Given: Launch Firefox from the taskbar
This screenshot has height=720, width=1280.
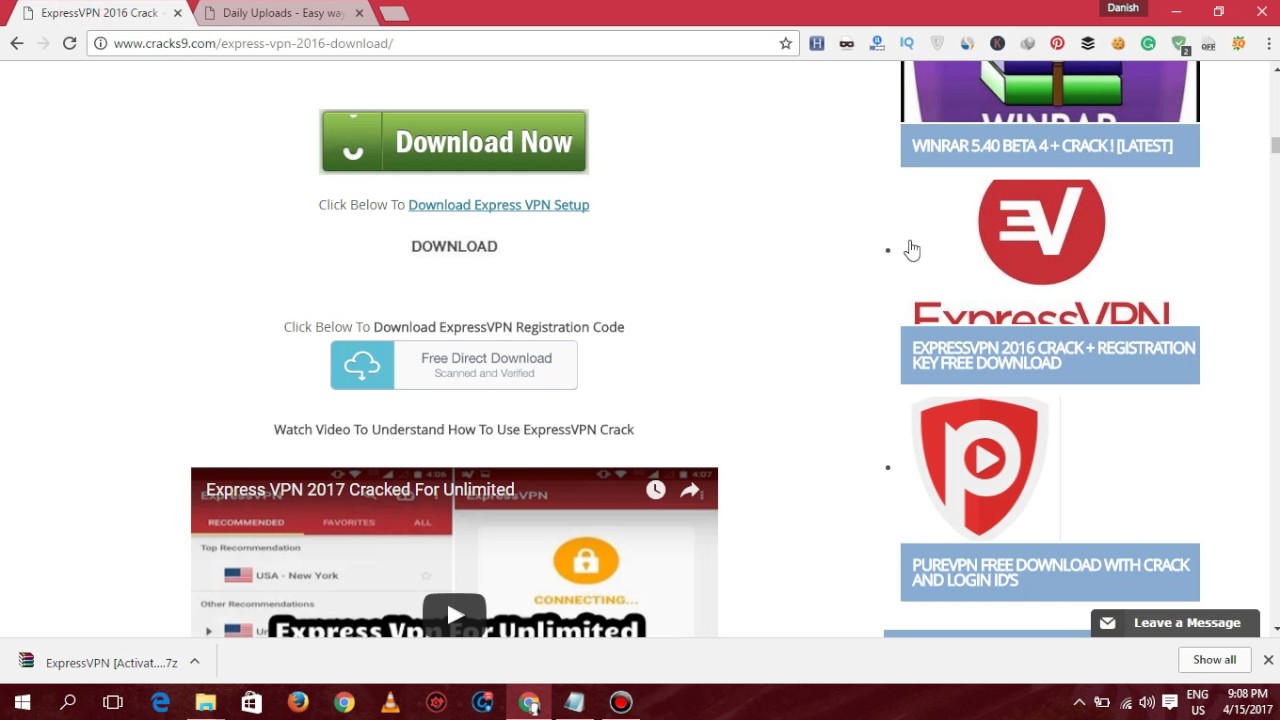Looking at the screenshot, I should click(x=298, y=702).
